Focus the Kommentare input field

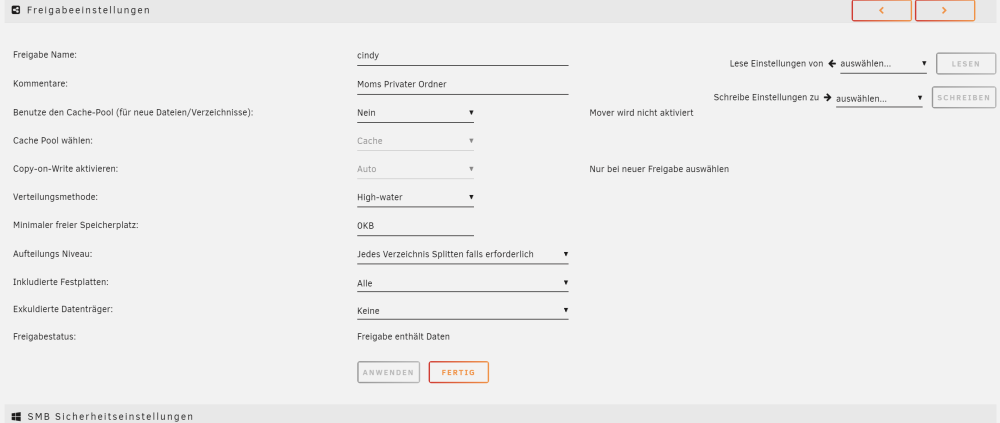pos(462,84)
